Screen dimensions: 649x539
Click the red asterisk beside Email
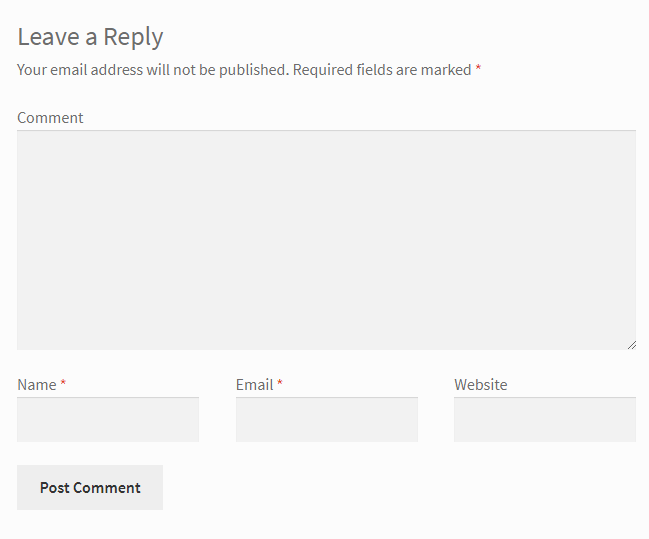pos(280,382)
